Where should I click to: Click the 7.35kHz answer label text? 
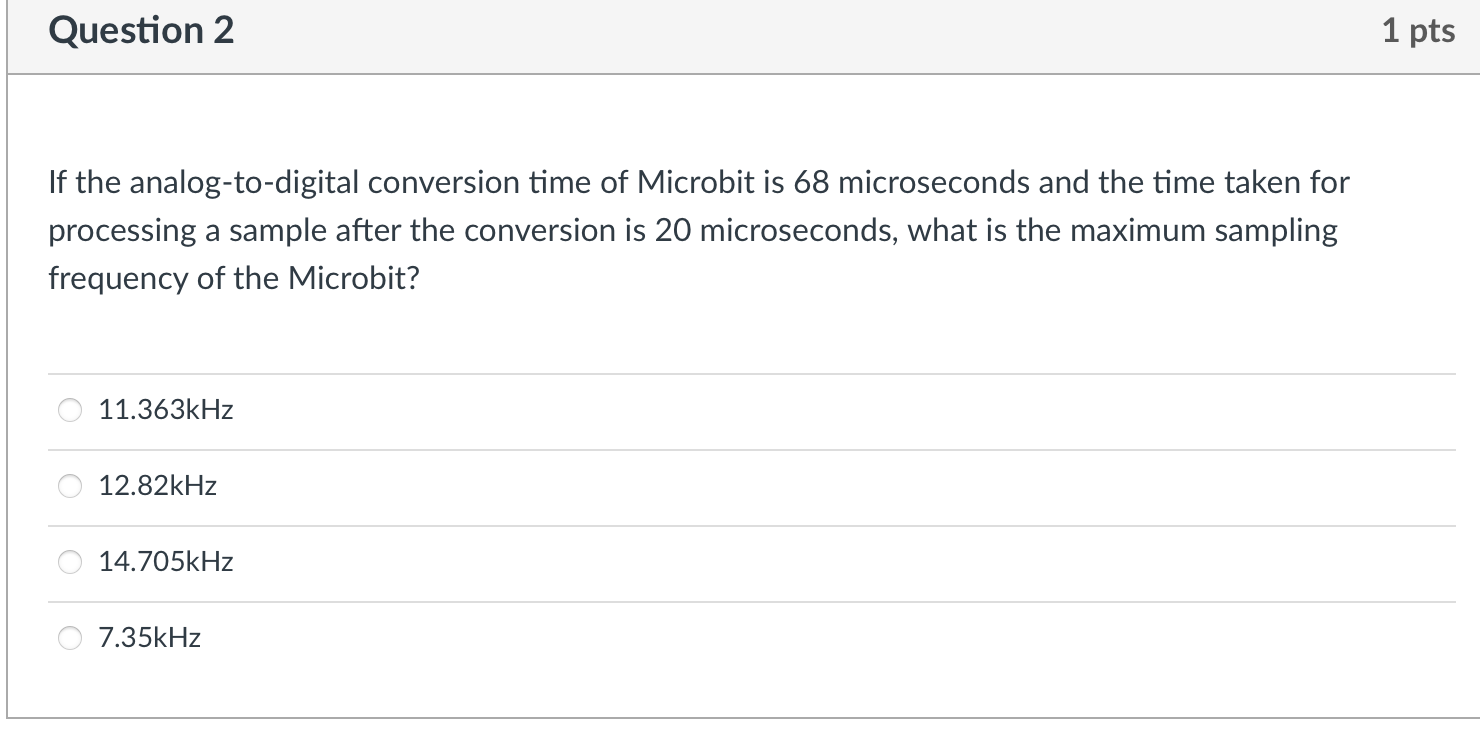[150, 638]
